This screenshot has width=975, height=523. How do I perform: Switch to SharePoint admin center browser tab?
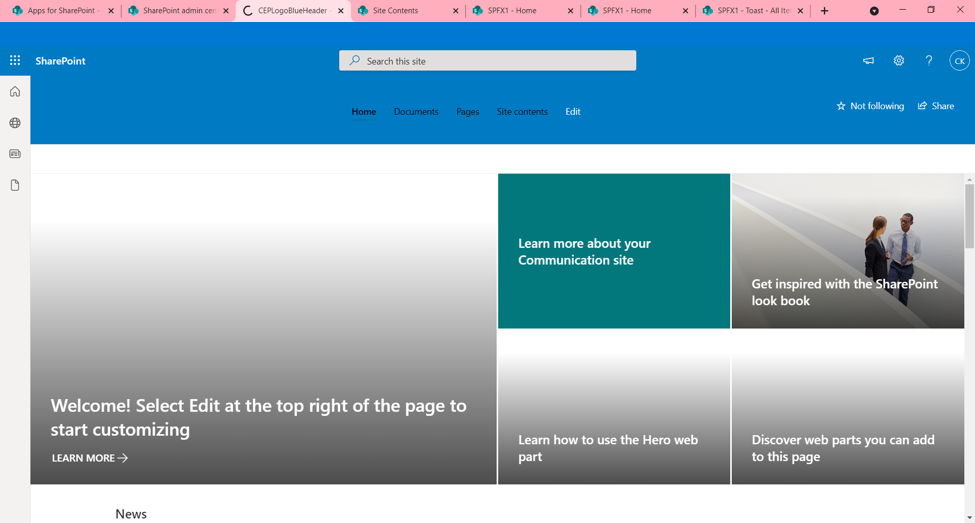tap(178, 11)
